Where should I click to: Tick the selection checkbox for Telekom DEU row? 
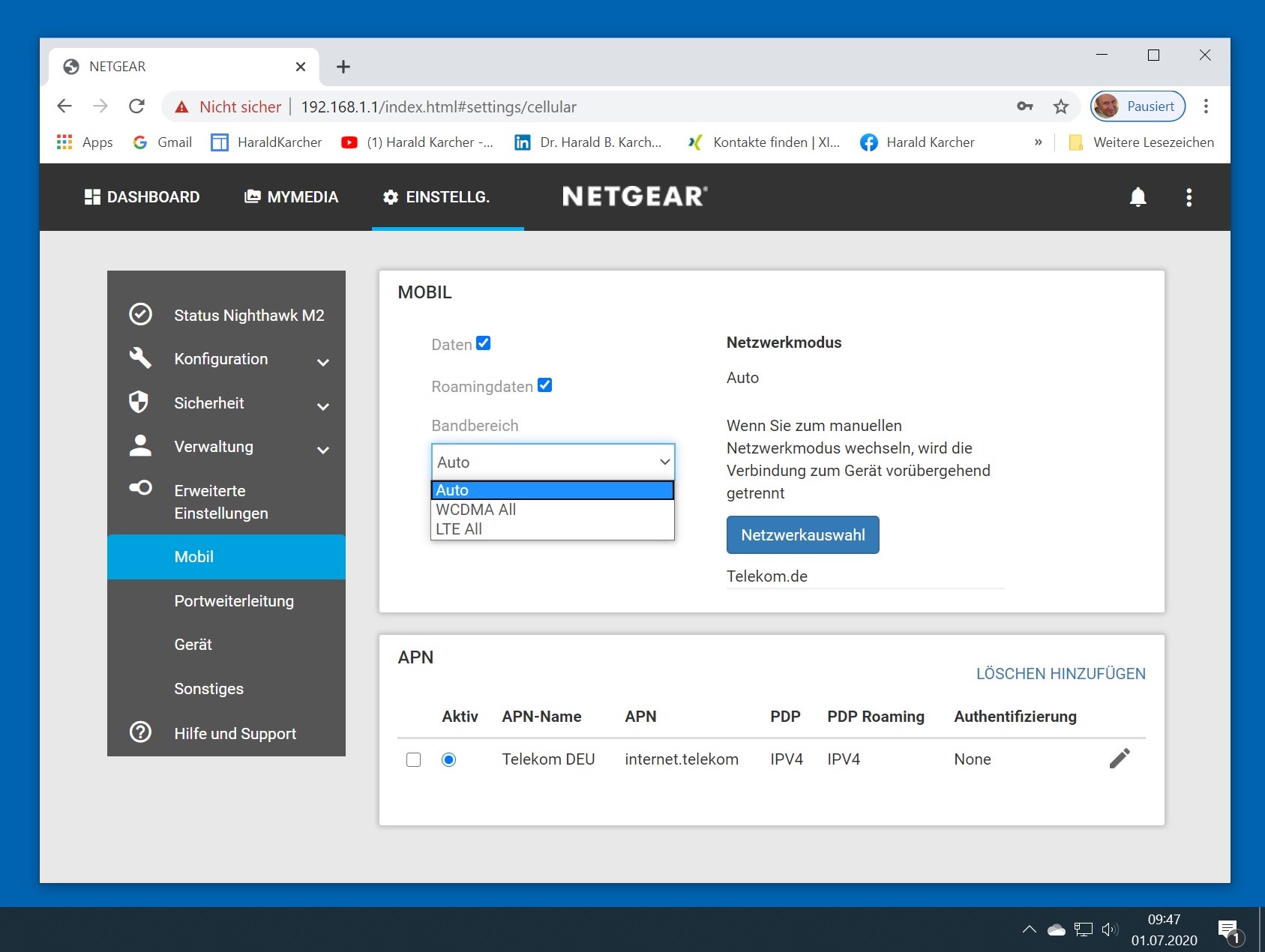point(413,759)
